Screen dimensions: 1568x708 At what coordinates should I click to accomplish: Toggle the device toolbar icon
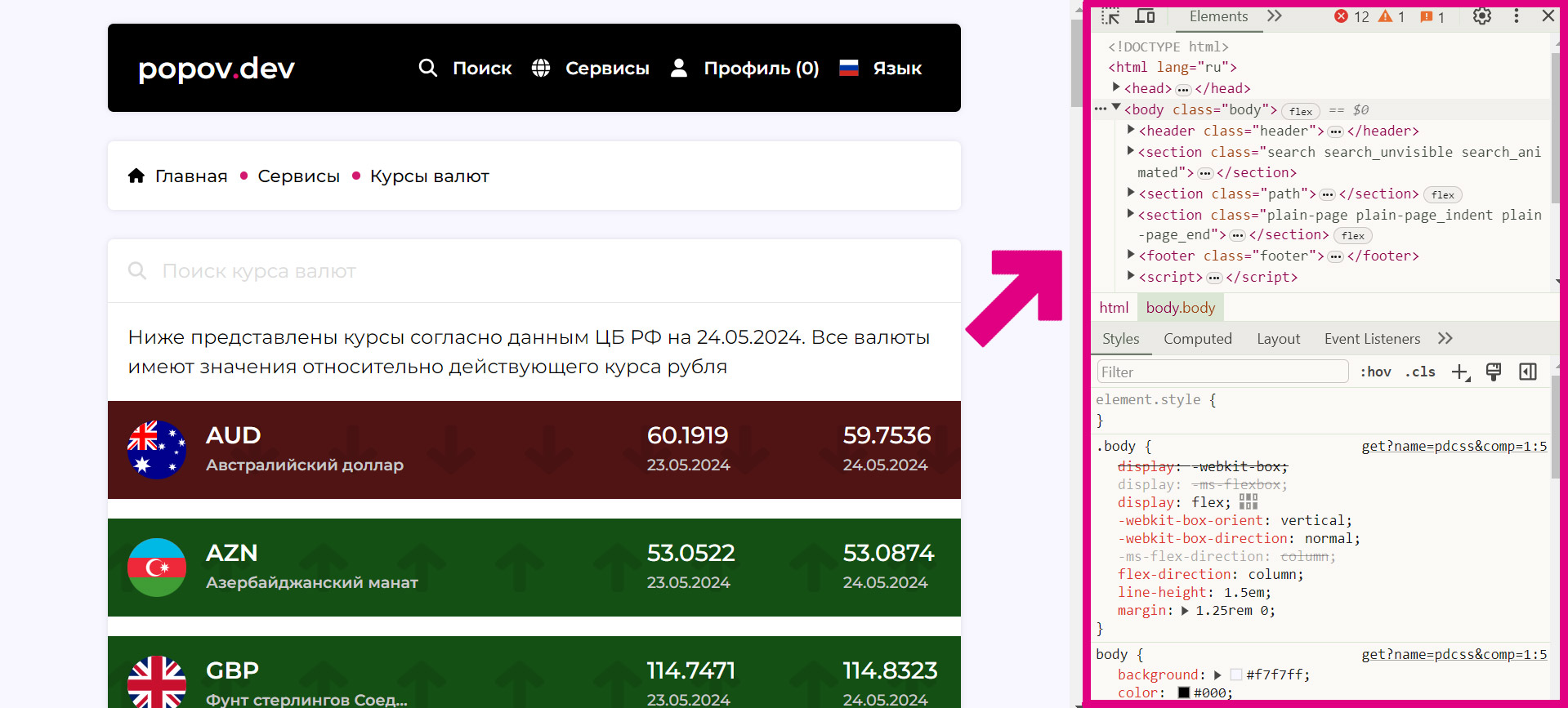[1145, 16]
